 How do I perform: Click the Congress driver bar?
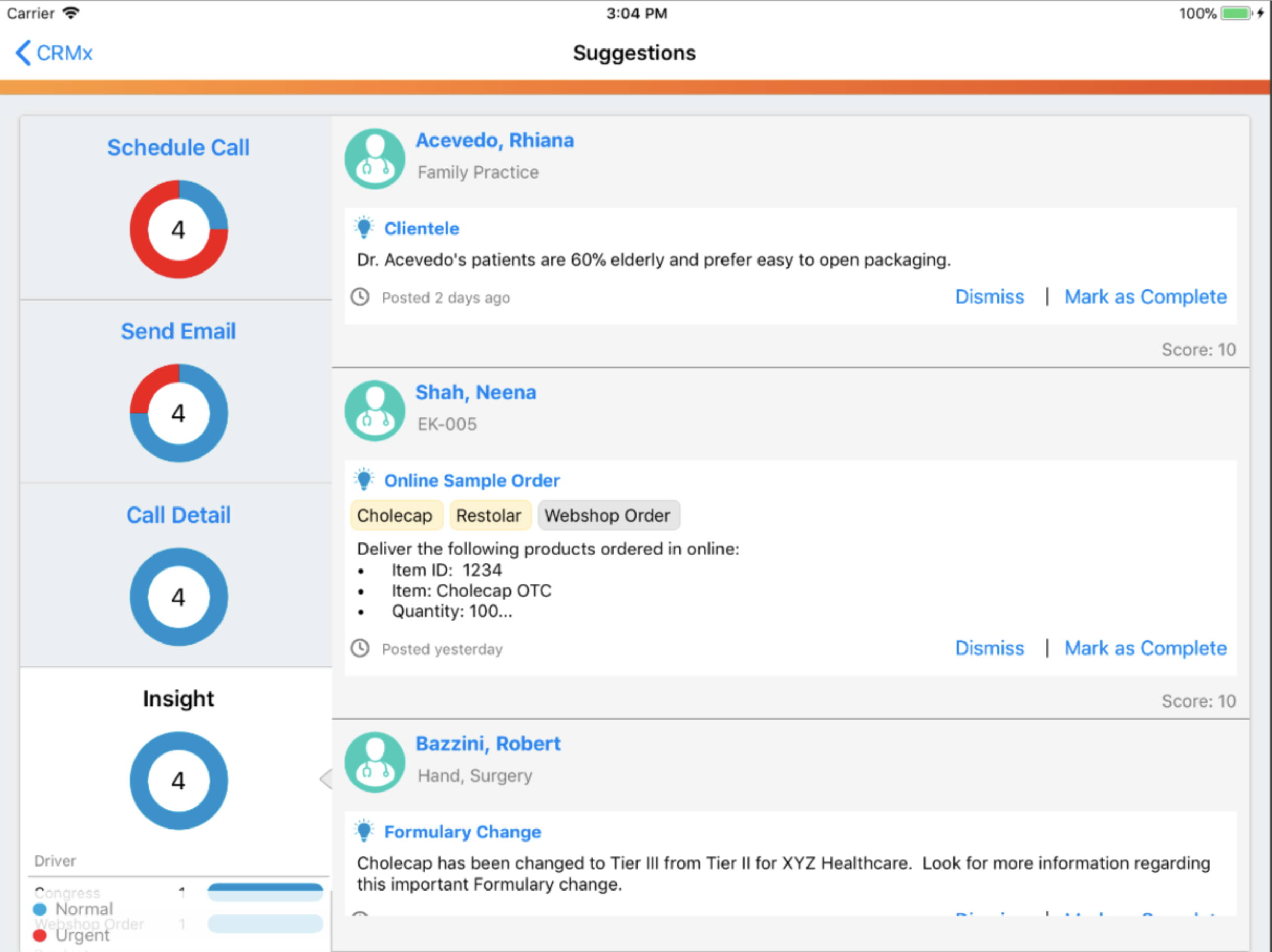pos(265,892)
